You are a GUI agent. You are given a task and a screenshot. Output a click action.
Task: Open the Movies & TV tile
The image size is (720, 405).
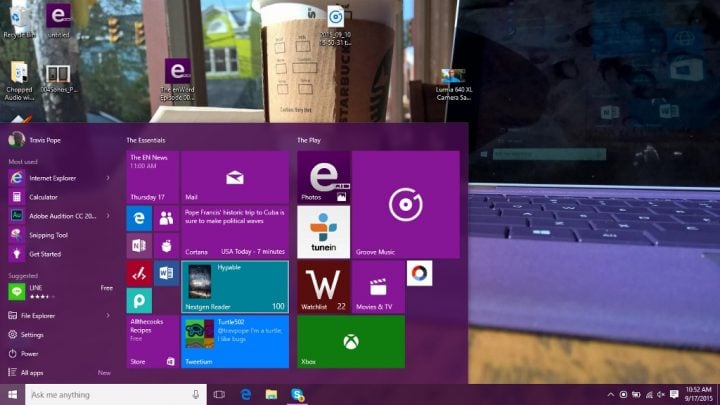click(x=378, y=287)
